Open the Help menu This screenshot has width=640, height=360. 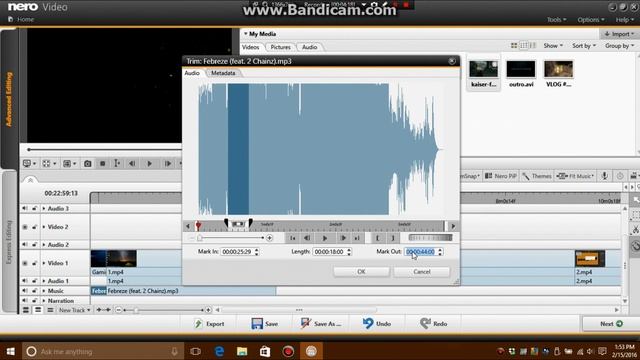[624, 20]
